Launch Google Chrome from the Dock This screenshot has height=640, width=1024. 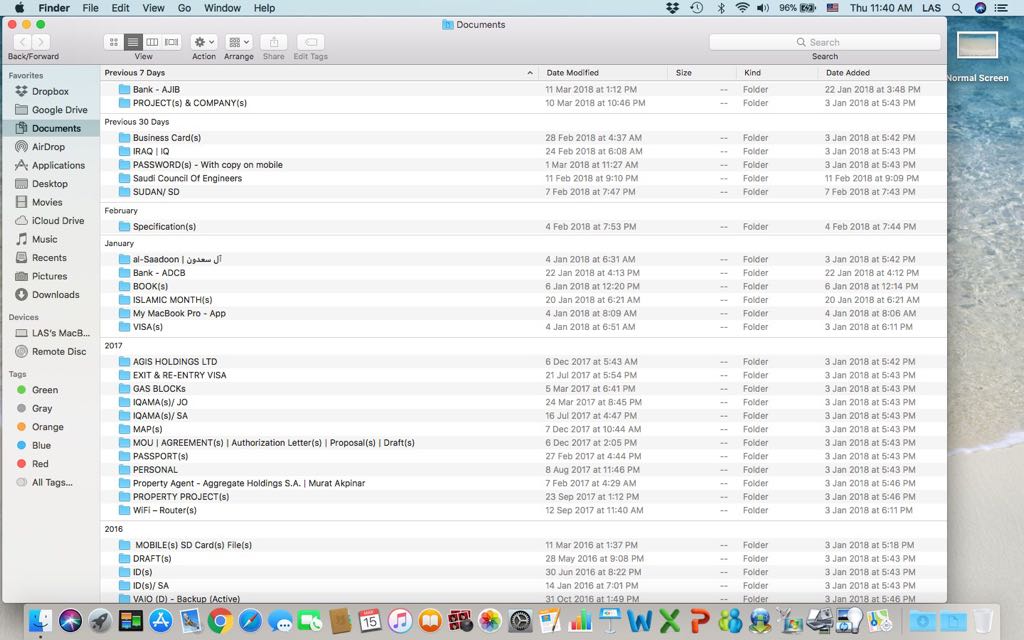(x=220, y=620)
